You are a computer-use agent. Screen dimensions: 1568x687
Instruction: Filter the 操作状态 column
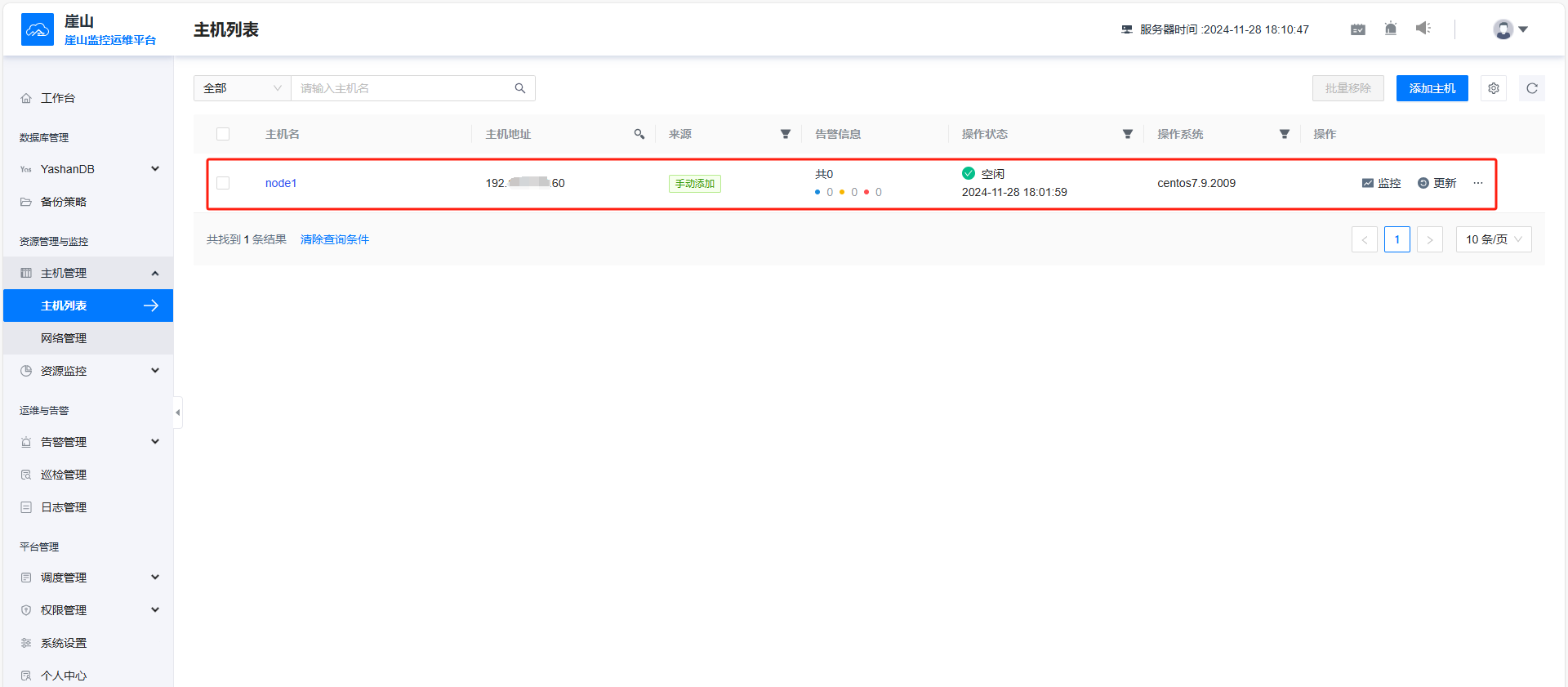point(1128,134)
